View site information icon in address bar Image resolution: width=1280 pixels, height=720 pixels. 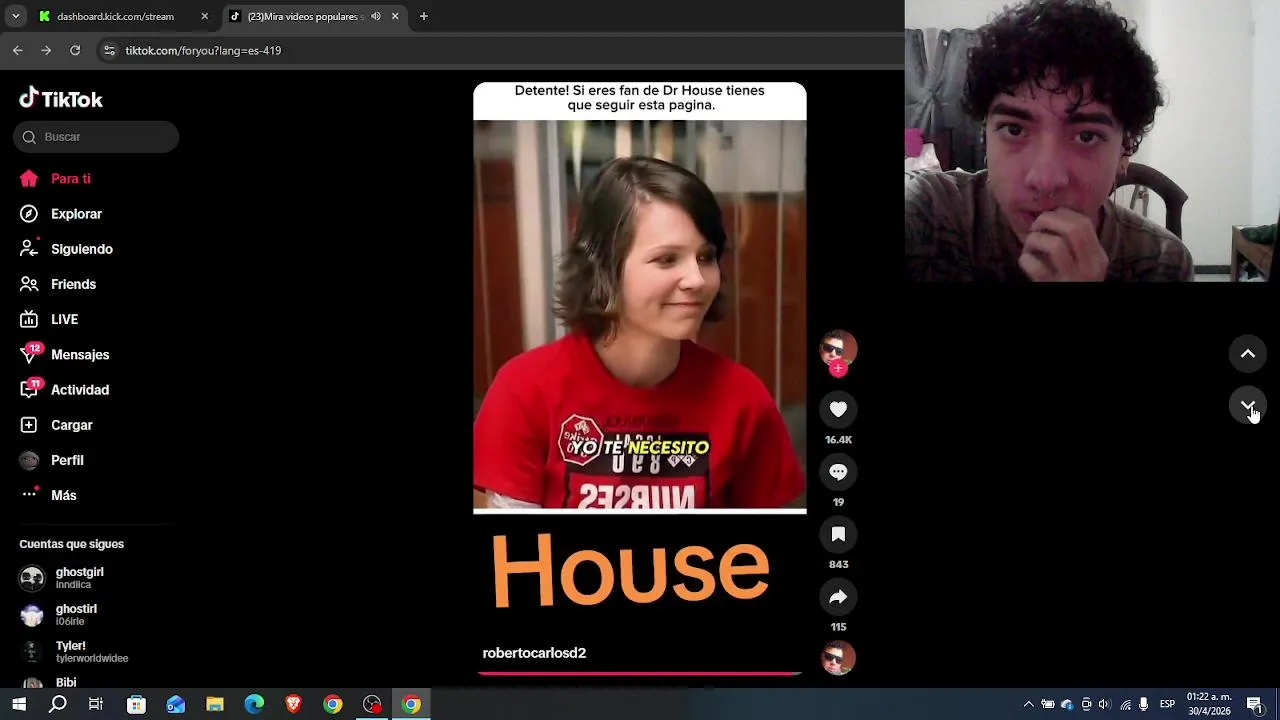[110, 50]
